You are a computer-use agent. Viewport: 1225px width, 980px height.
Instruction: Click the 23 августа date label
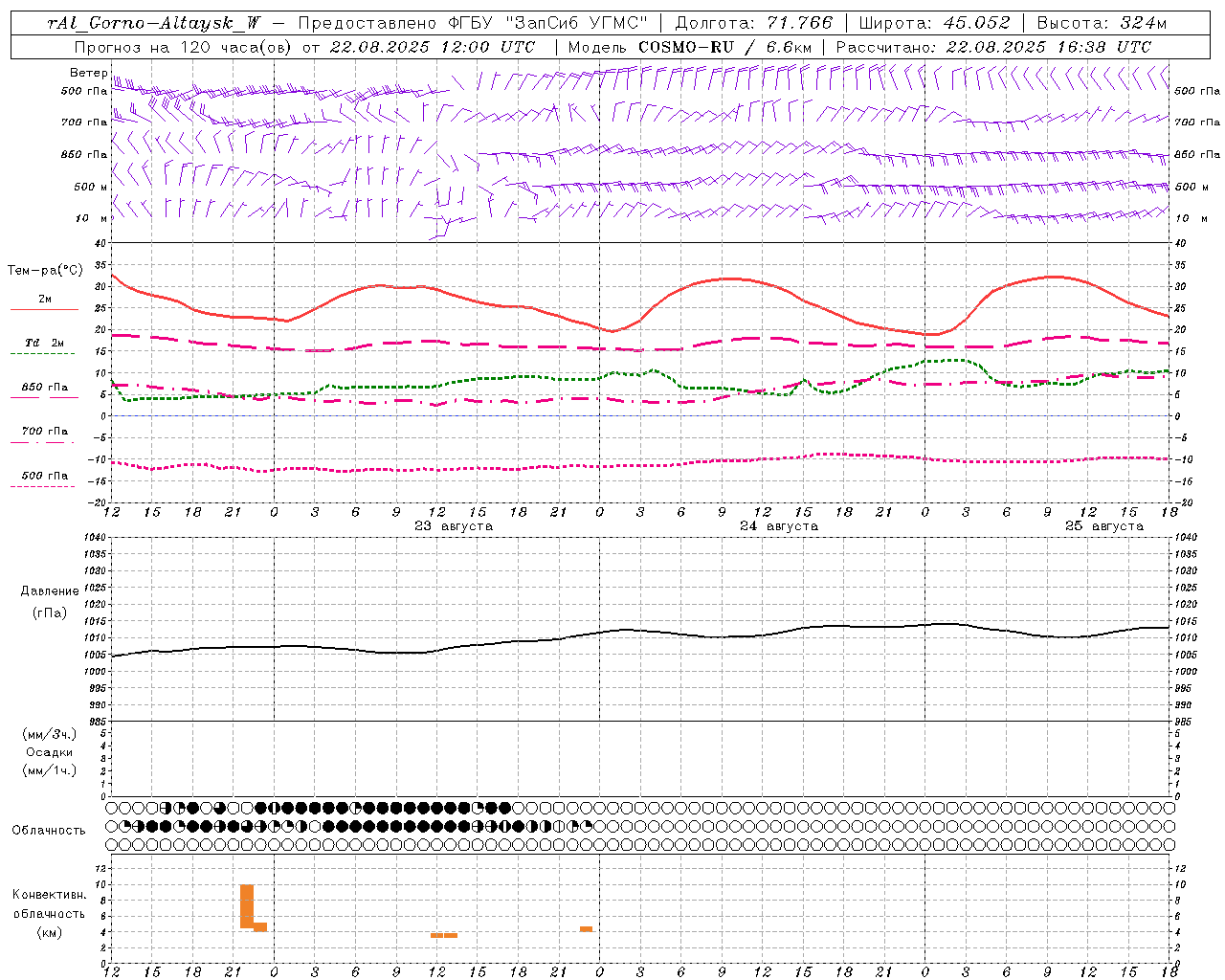454,526
